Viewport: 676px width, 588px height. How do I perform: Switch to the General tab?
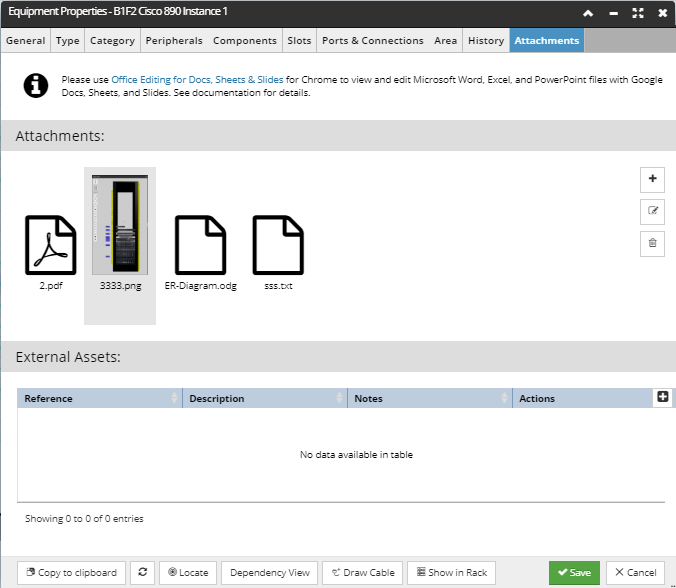[x=25, y=41]
